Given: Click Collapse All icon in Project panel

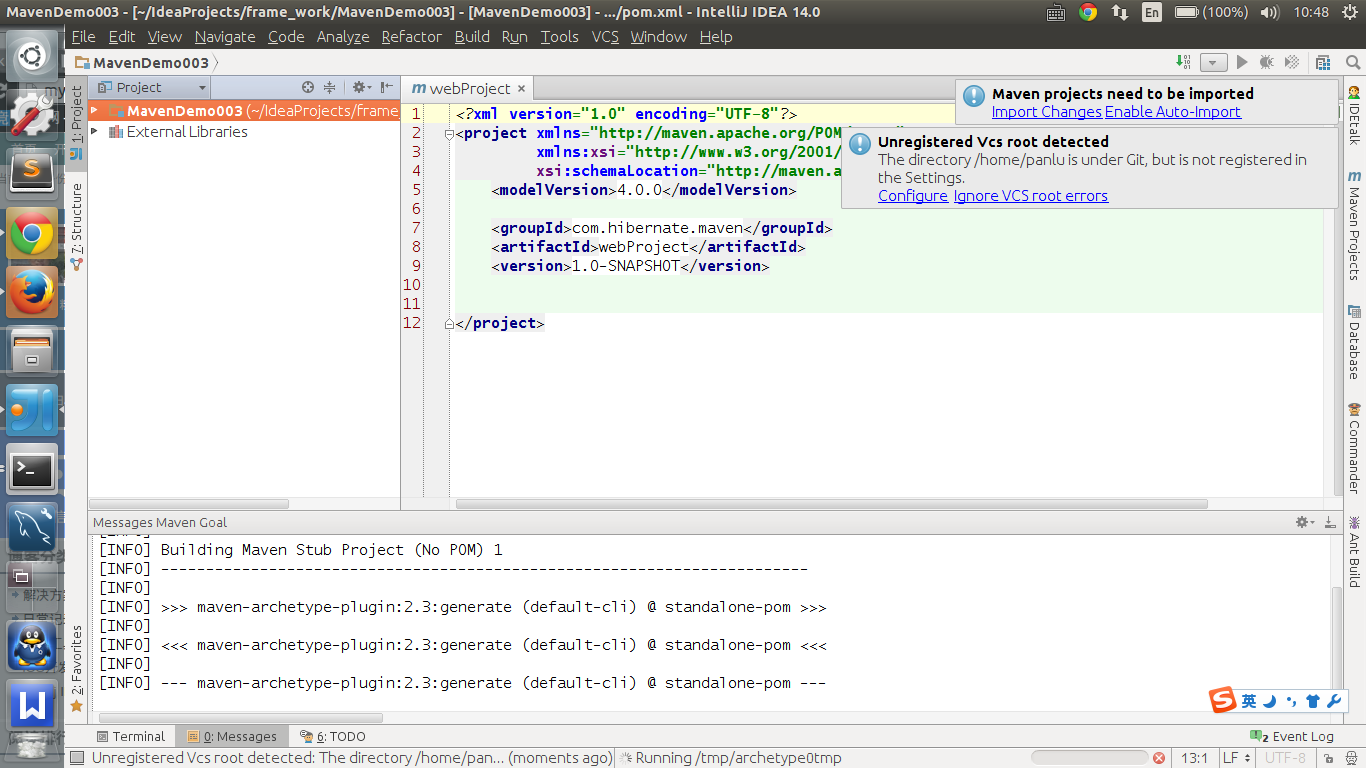Looking at the screenshot, I should (330, 88).
